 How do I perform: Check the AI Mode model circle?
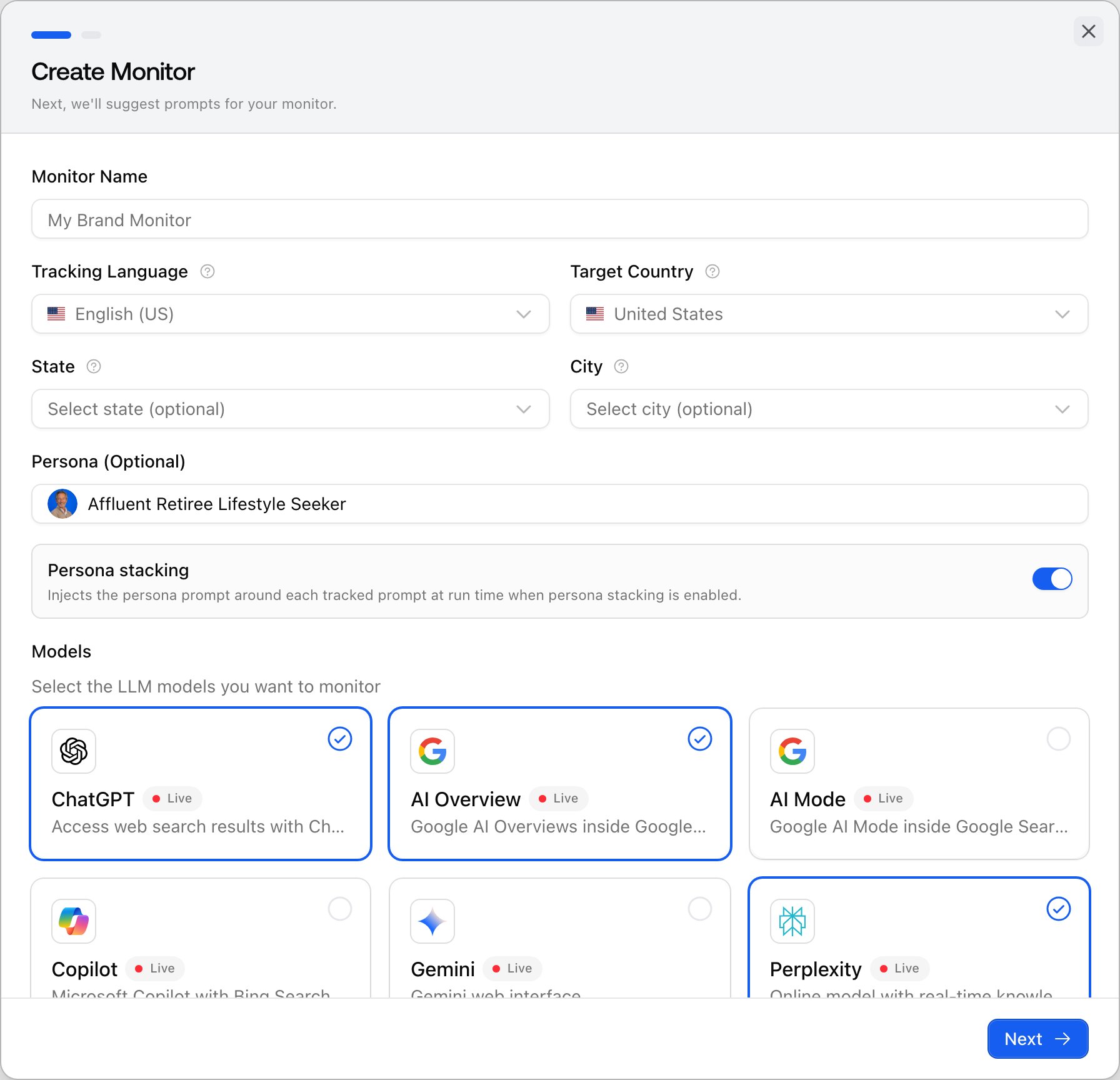tap(1059, 739)
